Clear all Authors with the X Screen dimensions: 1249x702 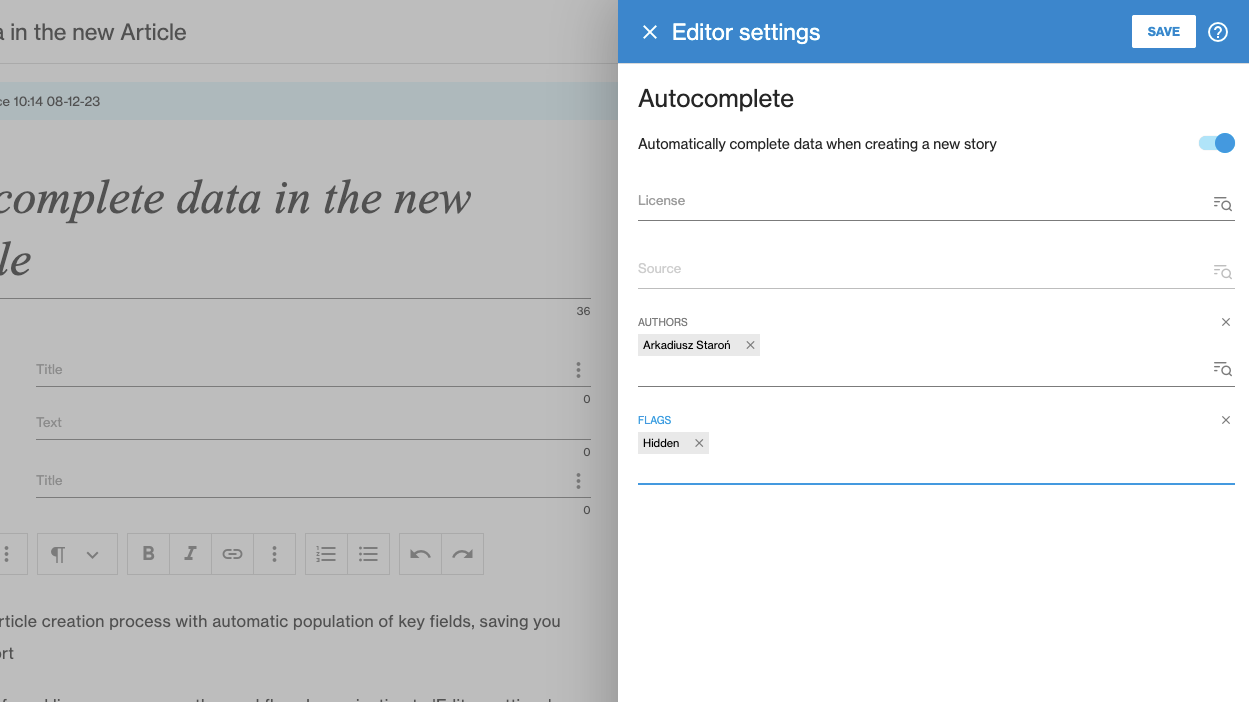coord(1226,322)
